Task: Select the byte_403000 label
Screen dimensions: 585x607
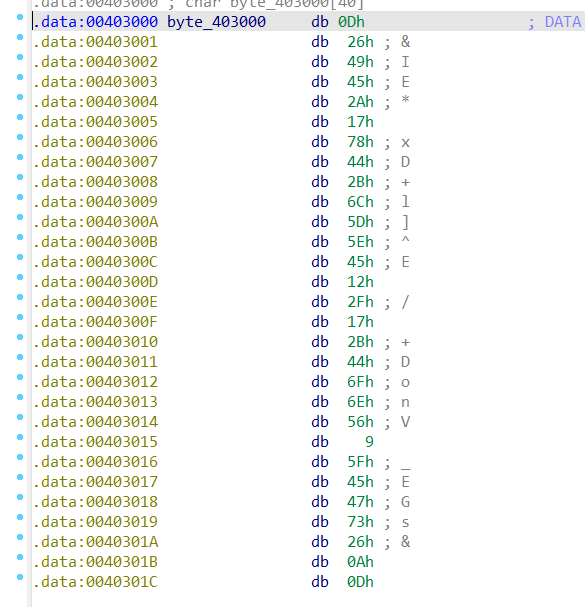Action: [x=216, y=22]
